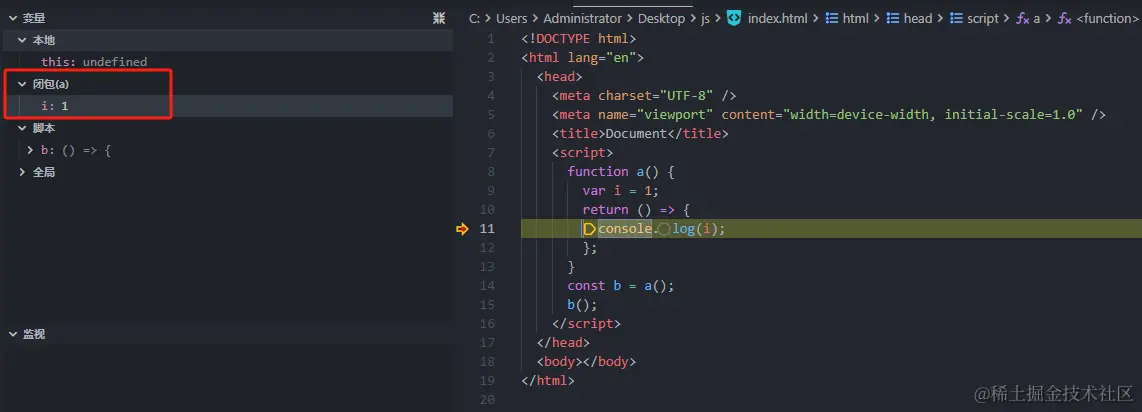Collapse the 闭包(a) scope chevron
Screen dimensions: 1142x412
pos(22,84)
